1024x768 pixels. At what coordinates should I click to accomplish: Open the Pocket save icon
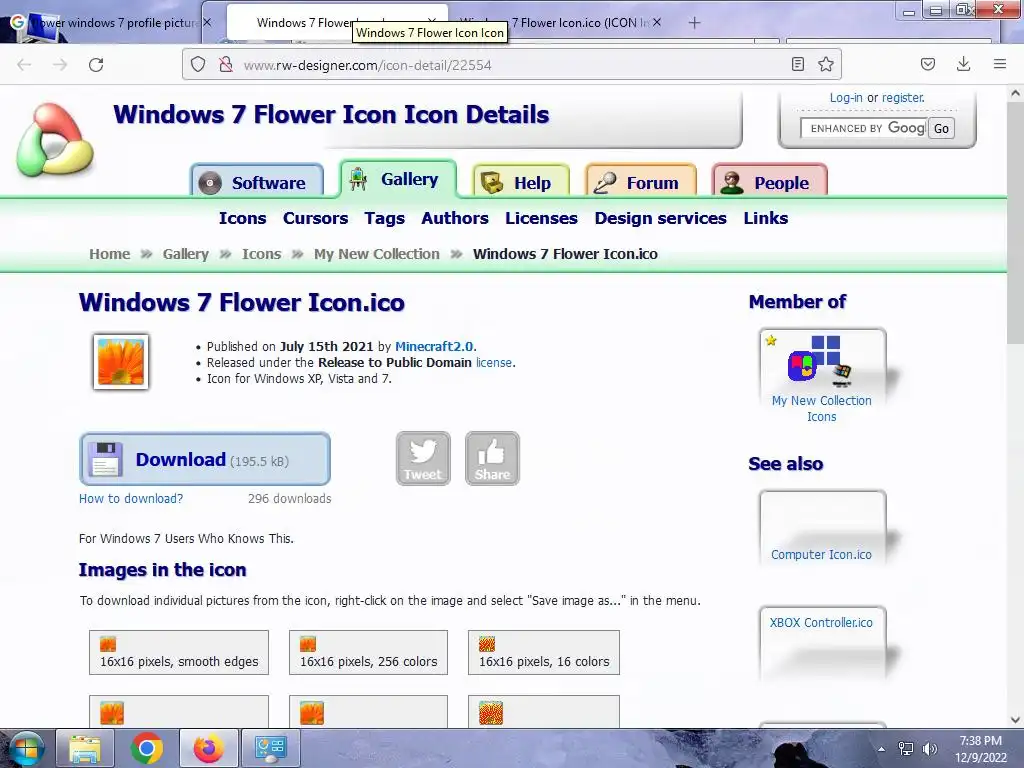click(927, 64)
